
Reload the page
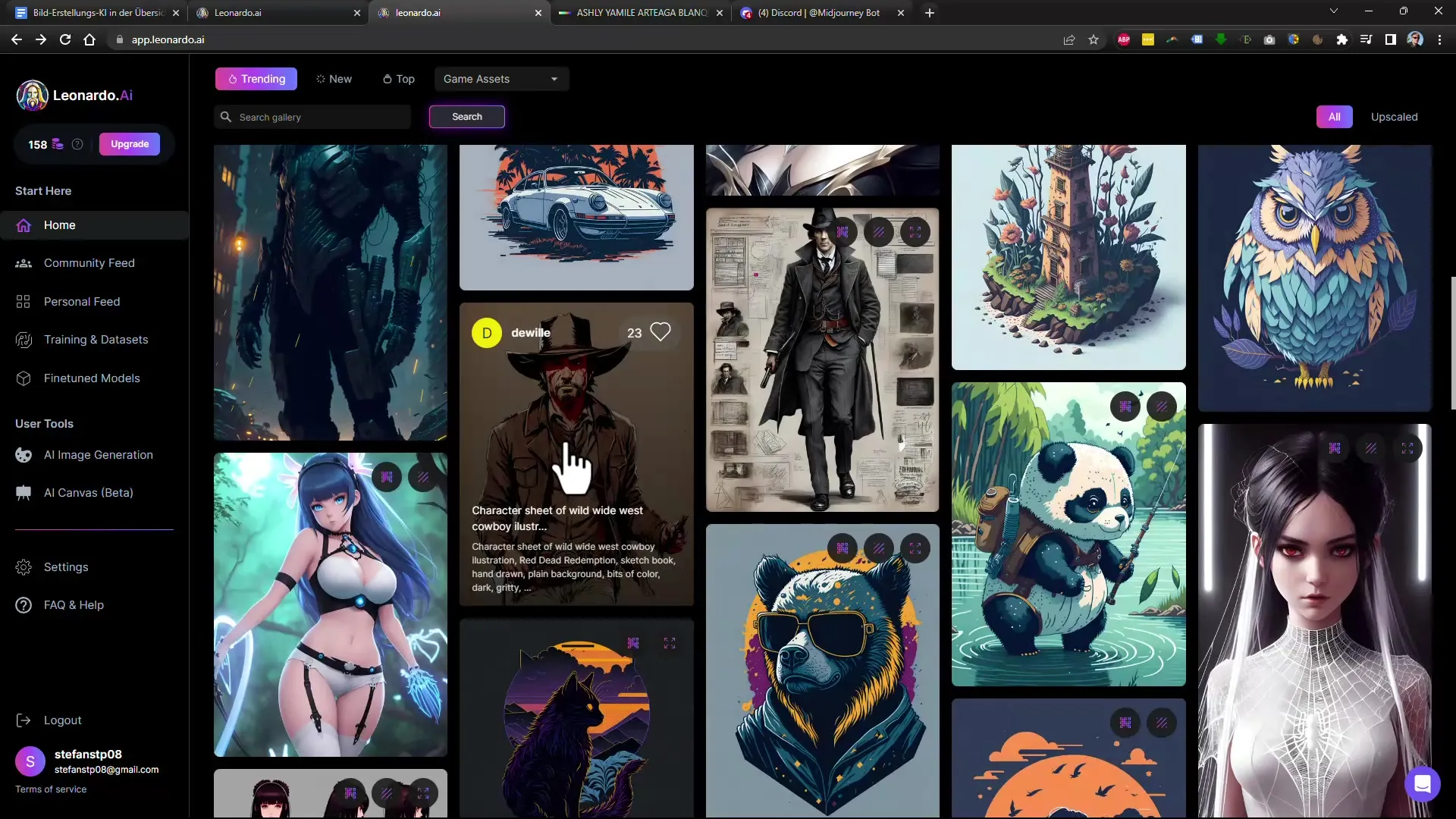(65, 39)
